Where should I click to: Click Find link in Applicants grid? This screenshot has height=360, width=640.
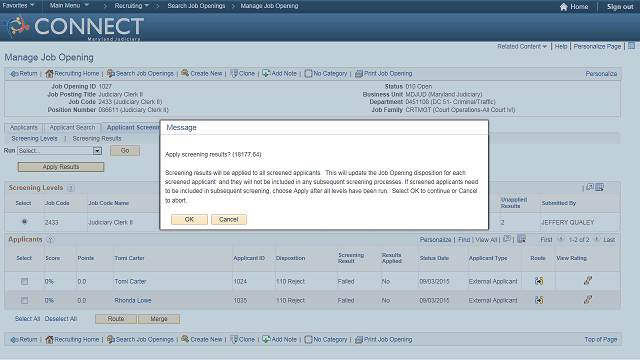coord(464,240)
